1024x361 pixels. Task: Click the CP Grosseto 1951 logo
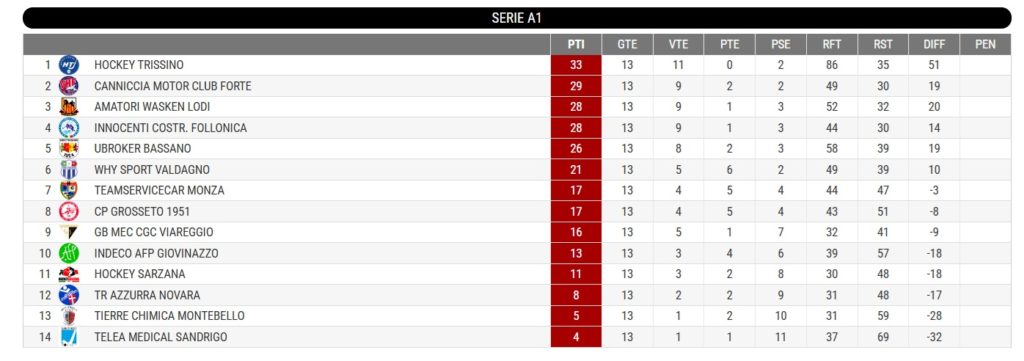pos(69,211)
